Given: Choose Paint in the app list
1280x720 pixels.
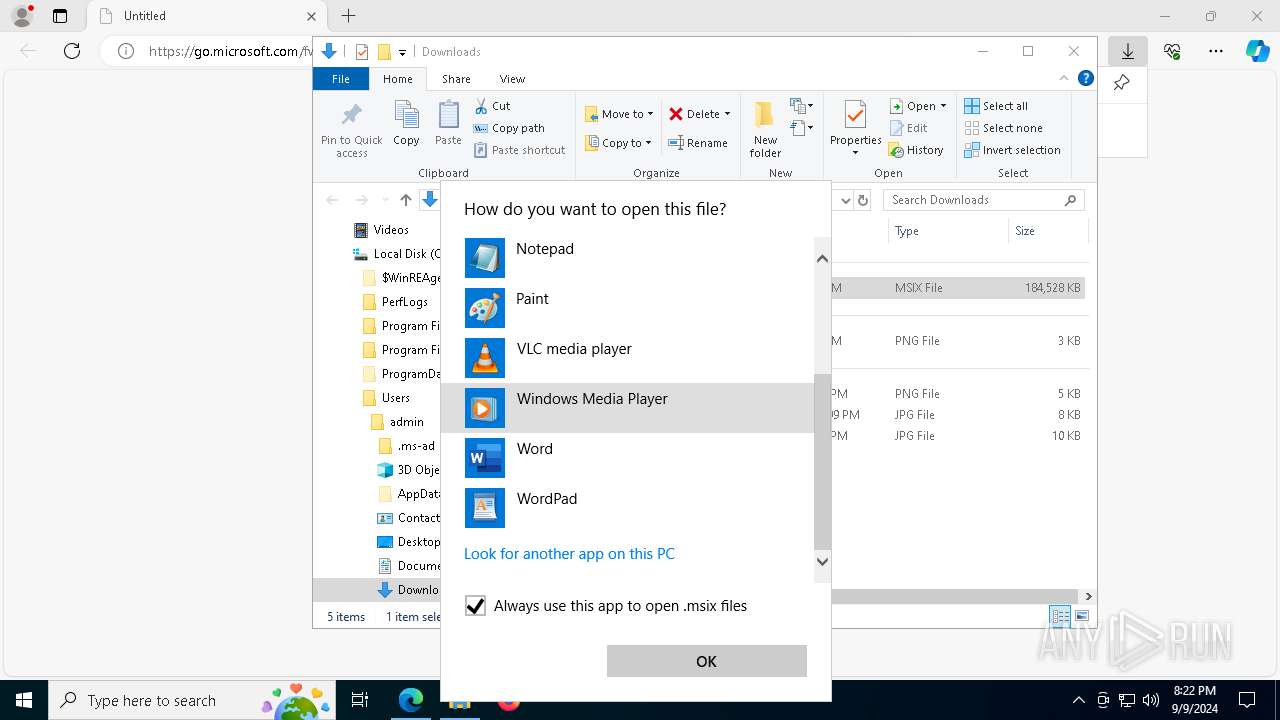Looking at the screenshot, I should tap(627, 308).
